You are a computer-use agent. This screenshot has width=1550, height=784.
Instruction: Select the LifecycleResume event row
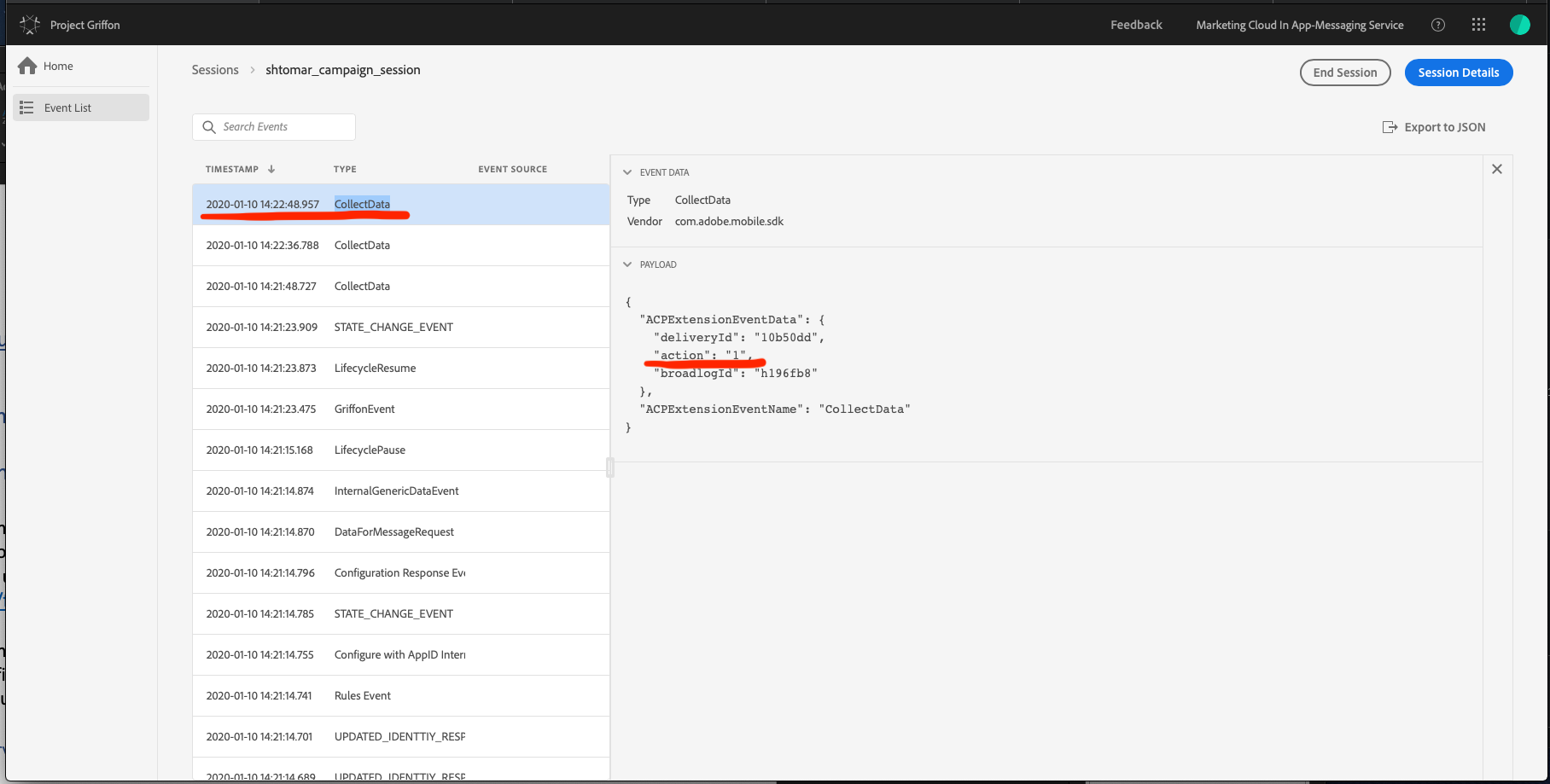click(401, 368)
